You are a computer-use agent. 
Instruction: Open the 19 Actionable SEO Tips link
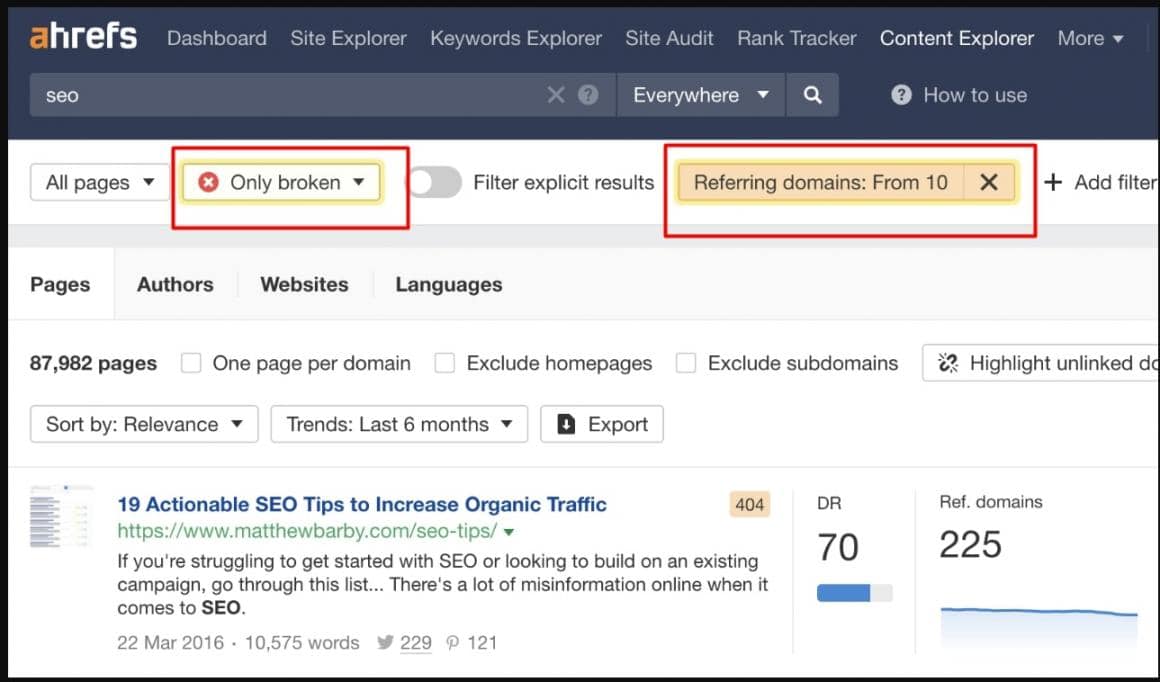pyautogui.click(x=362, y=504)
